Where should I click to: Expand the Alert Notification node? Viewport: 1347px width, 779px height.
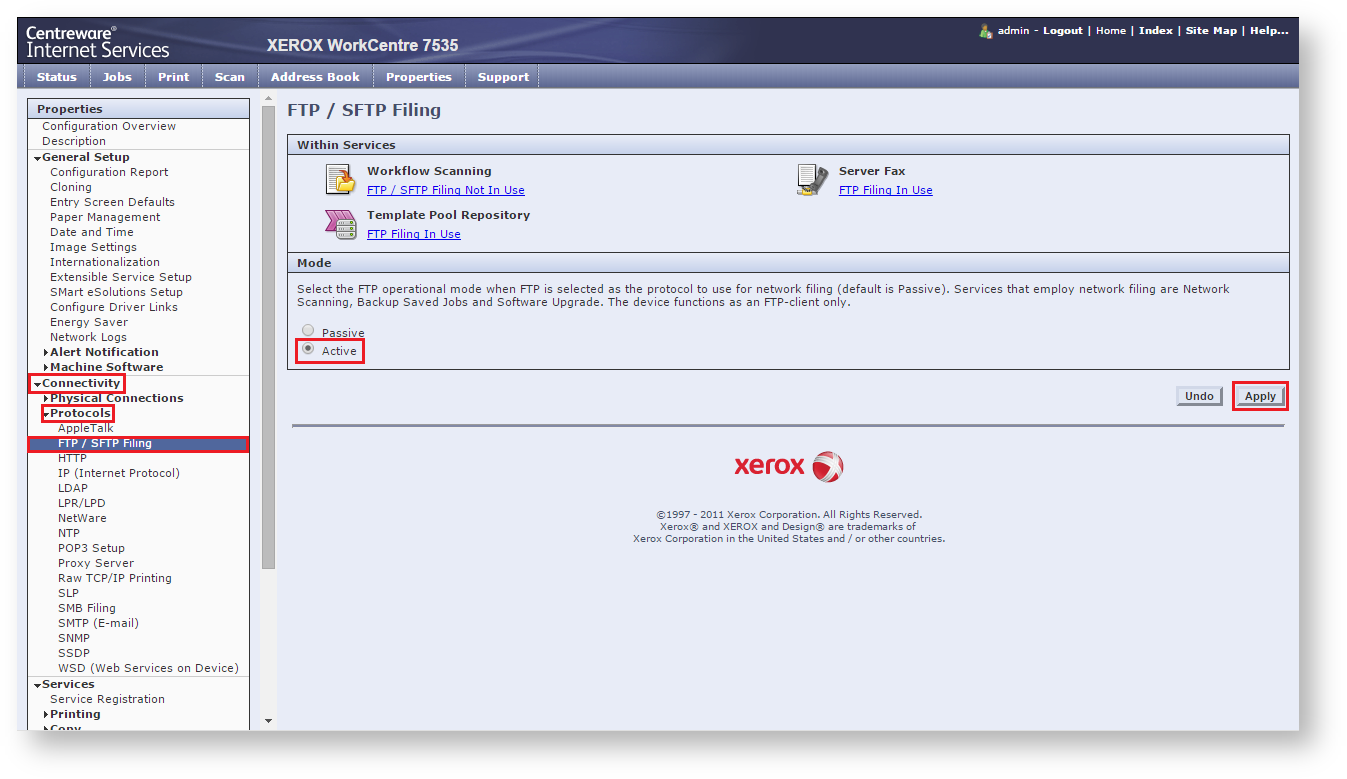tap(46, 353)
